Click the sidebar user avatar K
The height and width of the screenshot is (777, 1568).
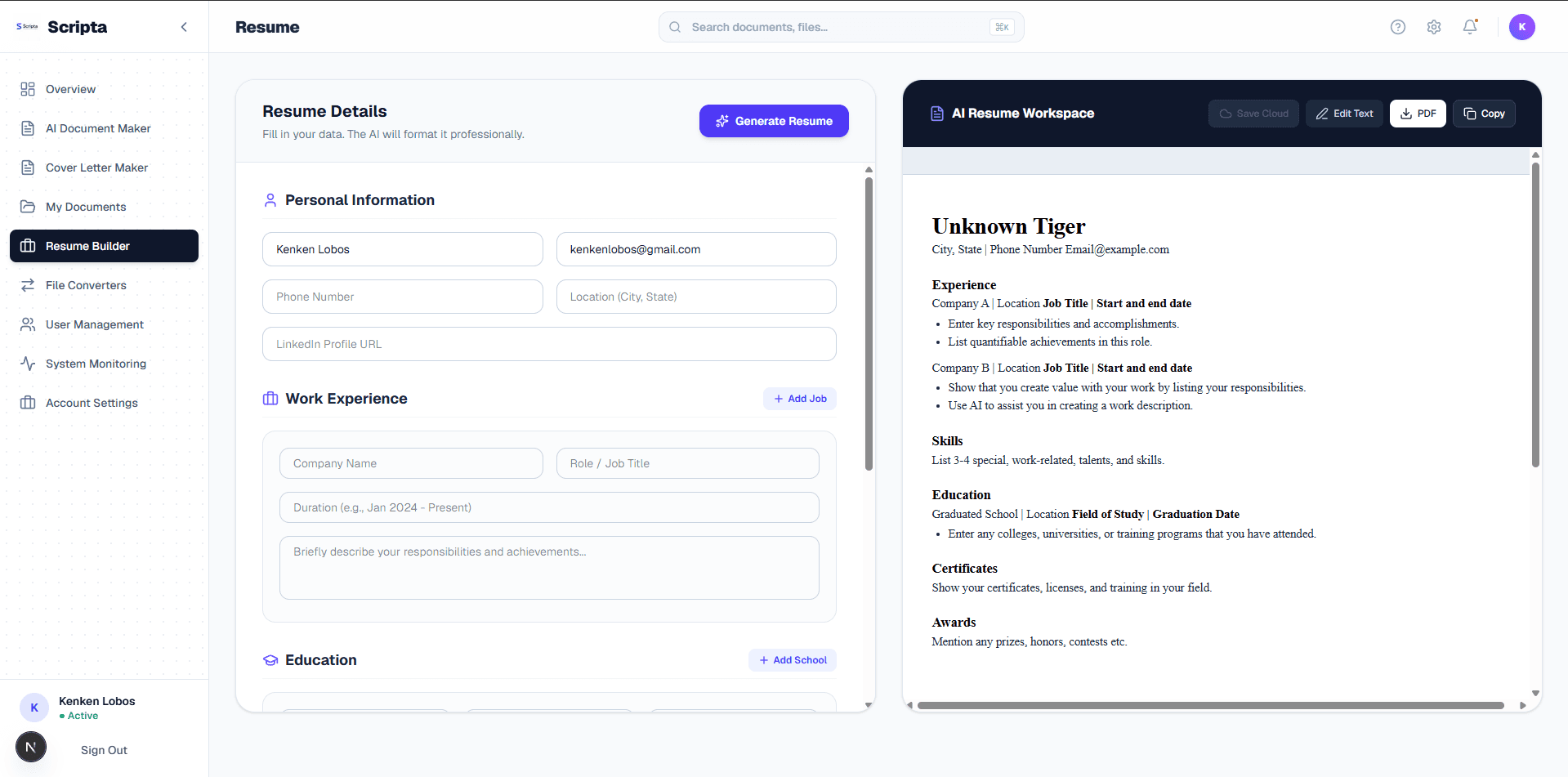click(34, 708)
